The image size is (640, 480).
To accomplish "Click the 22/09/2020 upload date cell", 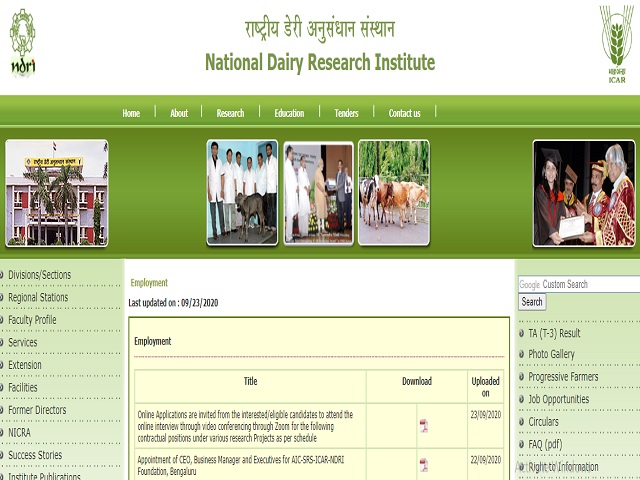I will (x=485, y=460).
